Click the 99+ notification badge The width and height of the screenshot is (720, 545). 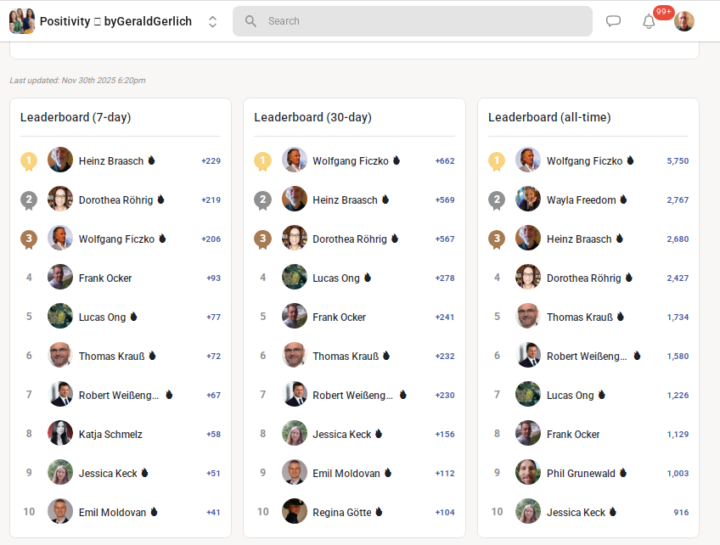point(664,12)
